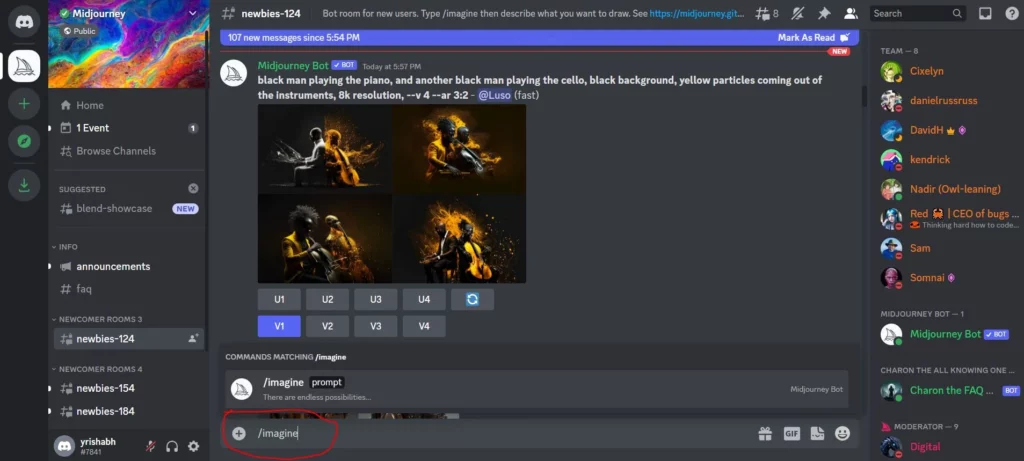Click the Download Apps arrow icon
The height and width of the screenshot is (461, 1024).
click(24, 185)
